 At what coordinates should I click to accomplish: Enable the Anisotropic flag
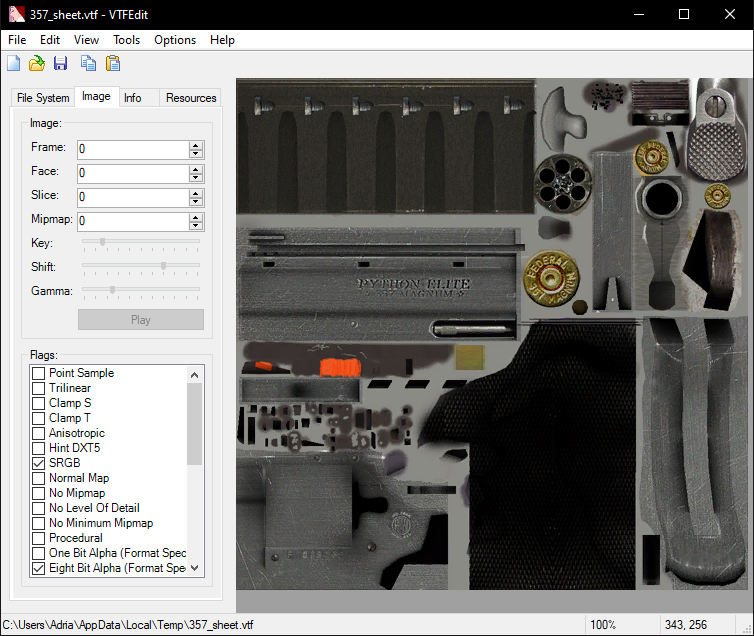coord(38,433)
